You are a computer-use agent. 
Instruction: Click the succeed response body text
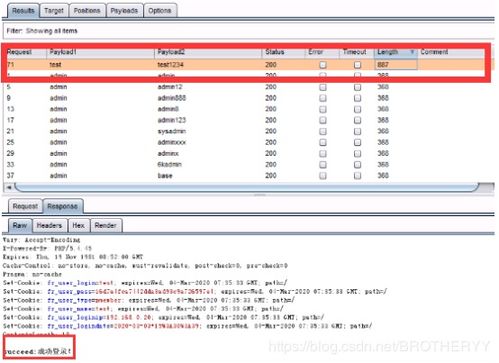(x=38, y=351)
